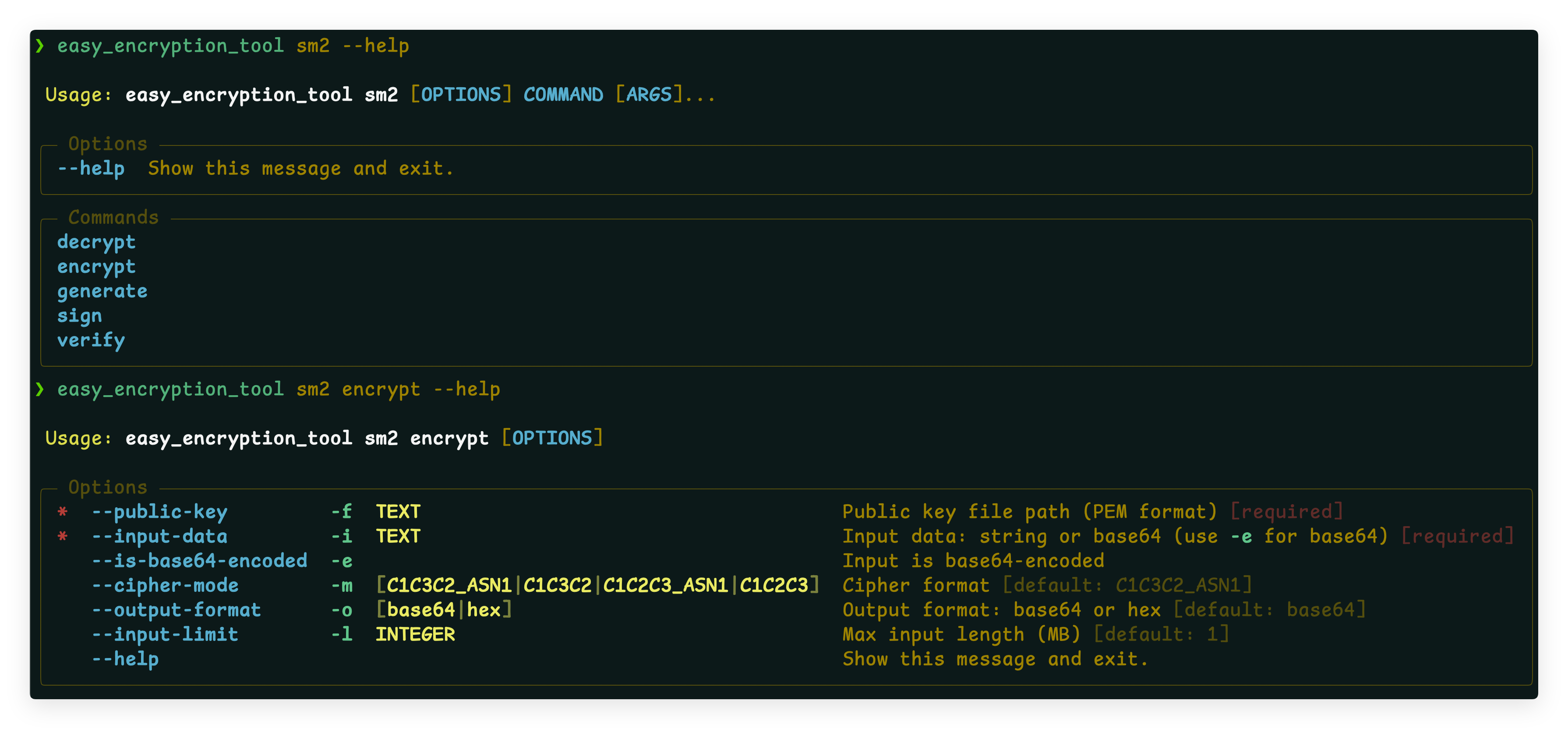Click the second green prompt arrow
This screenshot has width=1568, height=729.
click(x=39, y=389)
